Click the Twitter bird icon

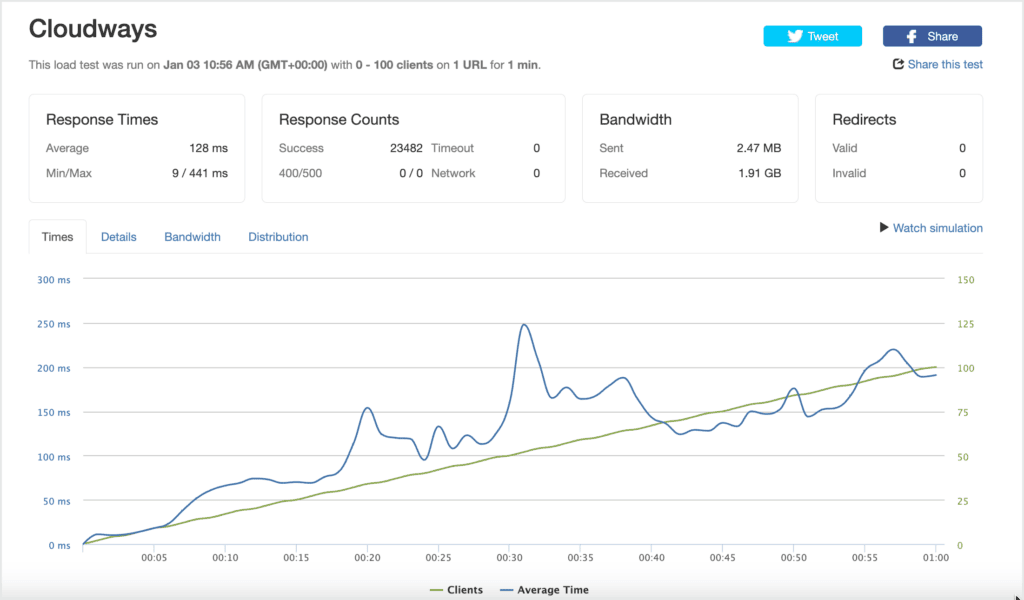click(x=795, y=37)
